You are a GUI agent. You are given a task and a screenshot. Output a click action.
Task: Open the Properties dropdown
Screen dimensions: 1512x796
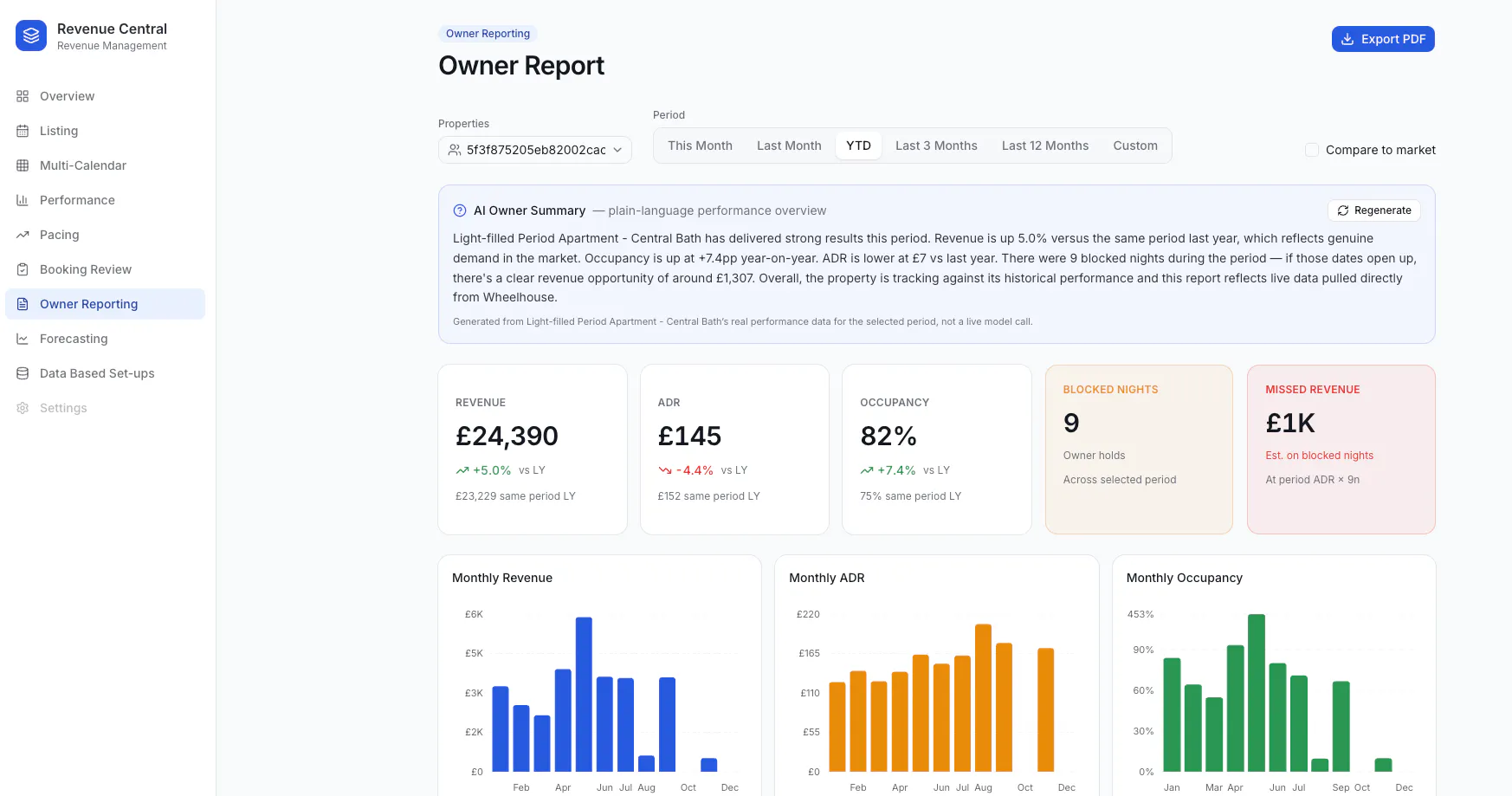click(x=535, y=150)
